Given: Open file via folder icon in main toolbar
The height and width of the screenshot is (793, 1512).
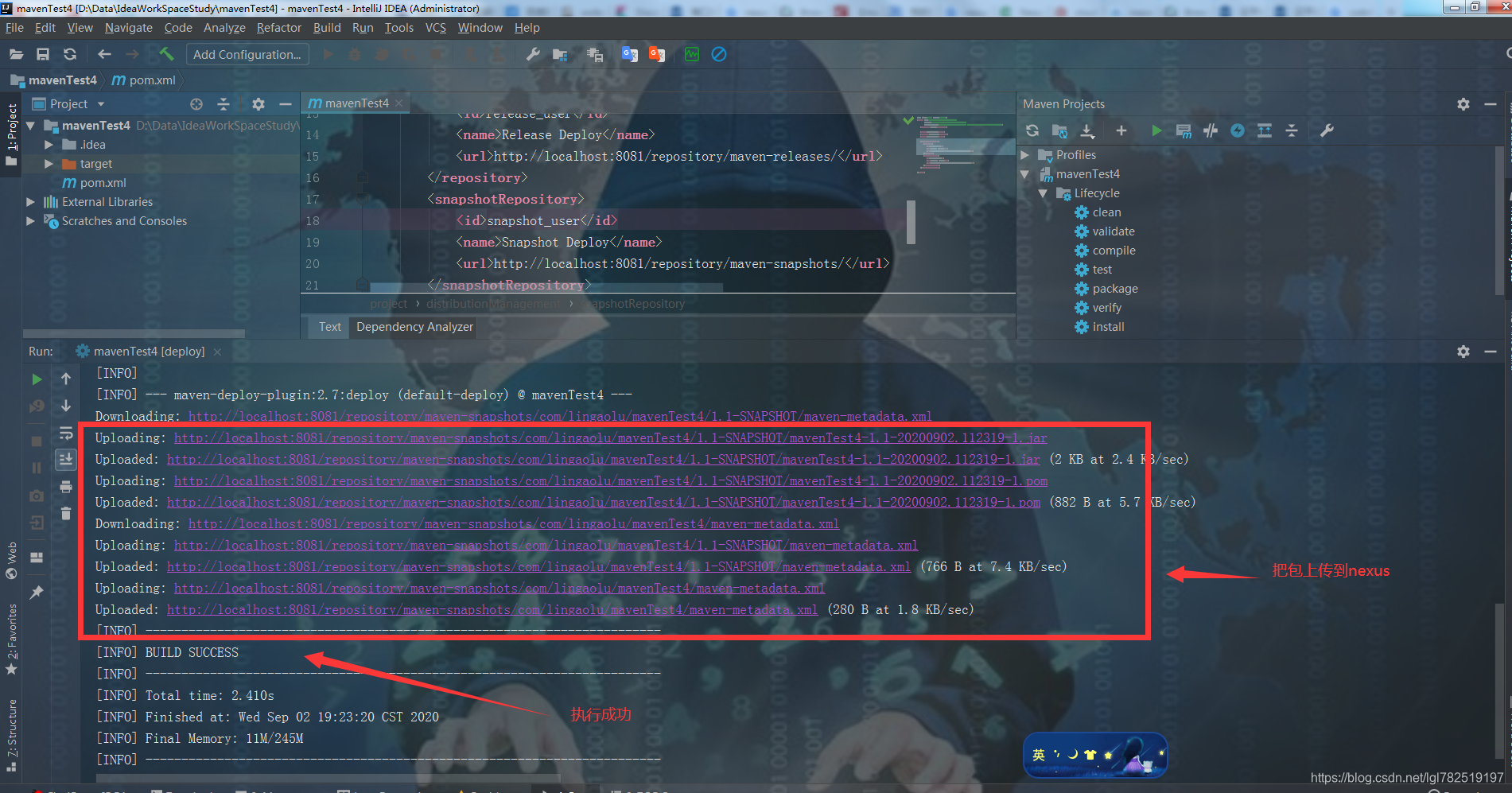Looking at the screenshot, I should pos(16,54).
